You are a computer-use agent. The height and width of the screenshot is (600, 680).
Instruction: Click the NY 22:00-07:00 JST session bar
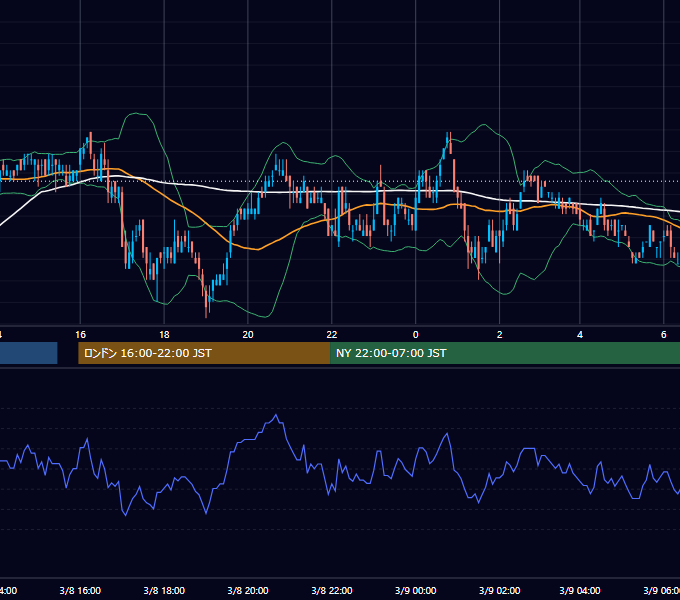(505, 353)
